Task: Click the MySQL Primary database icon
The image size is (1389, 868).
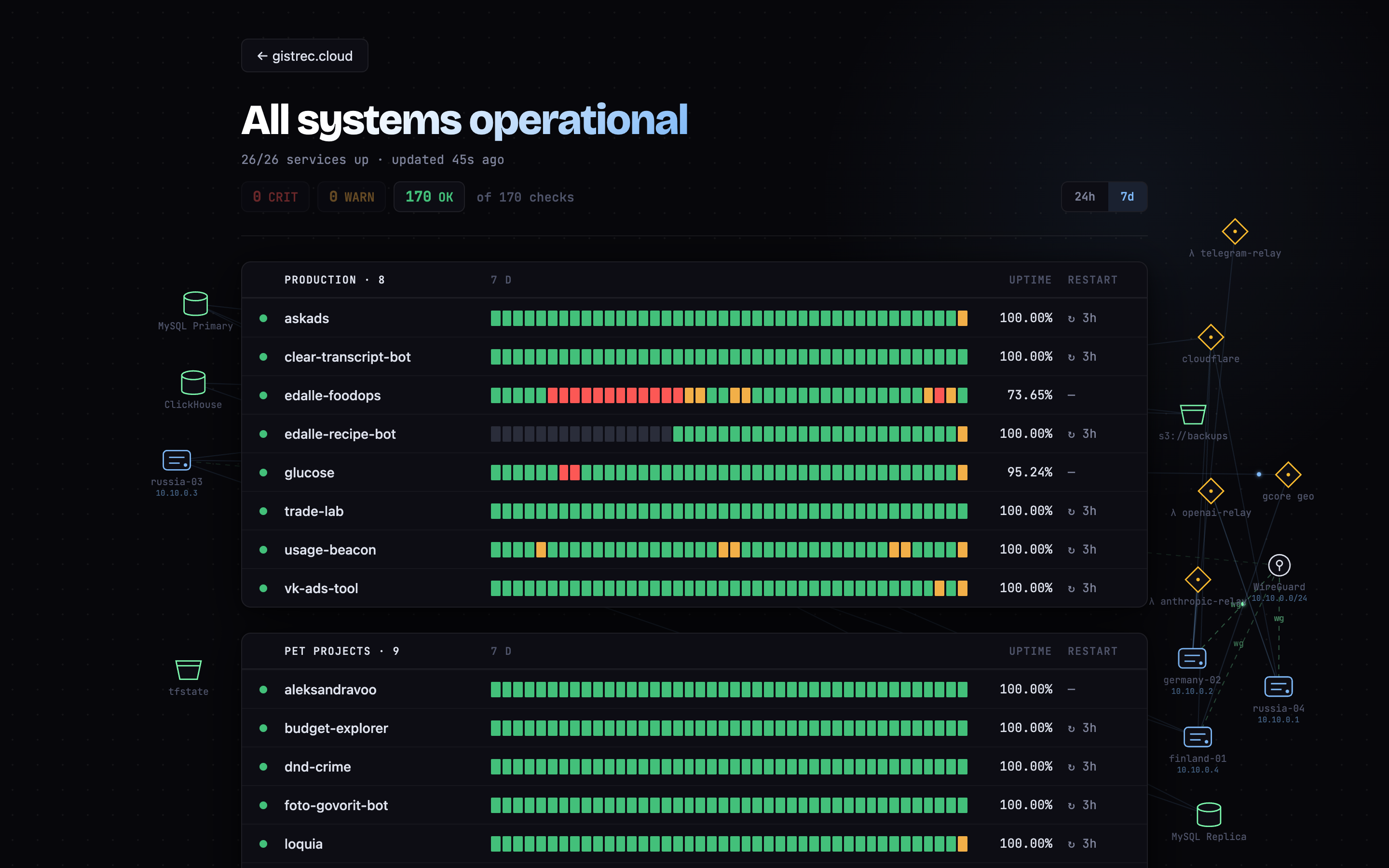Action: point(195,304)
